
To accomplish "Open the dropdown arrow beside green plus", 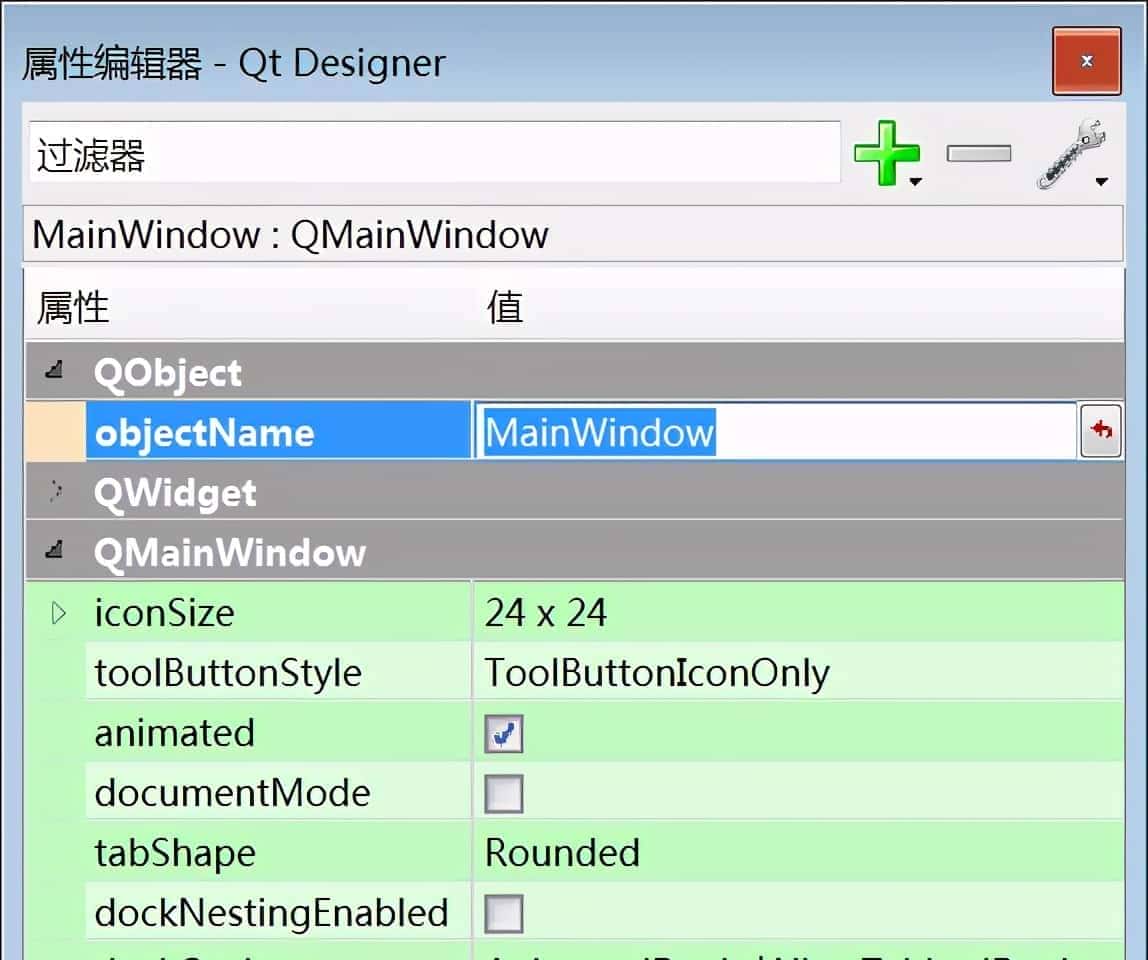I will (914, 180).
